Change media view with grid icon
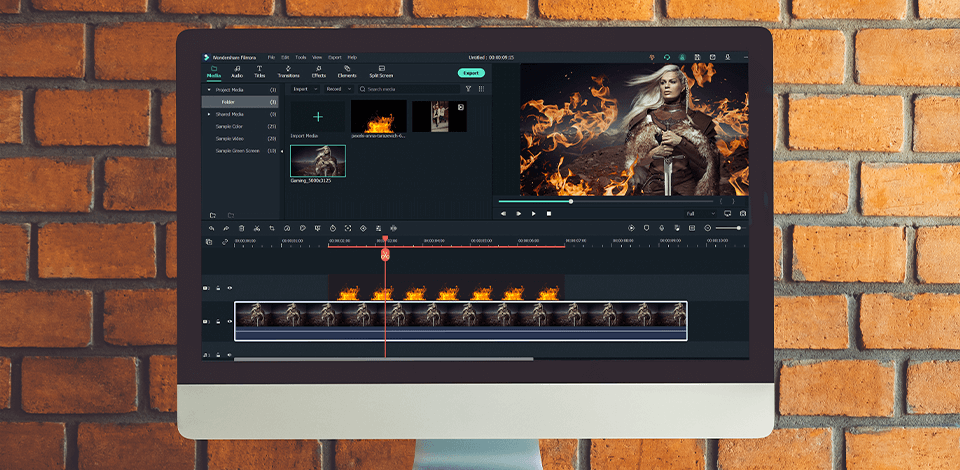The image size is (960, 470). pos(481,89)
